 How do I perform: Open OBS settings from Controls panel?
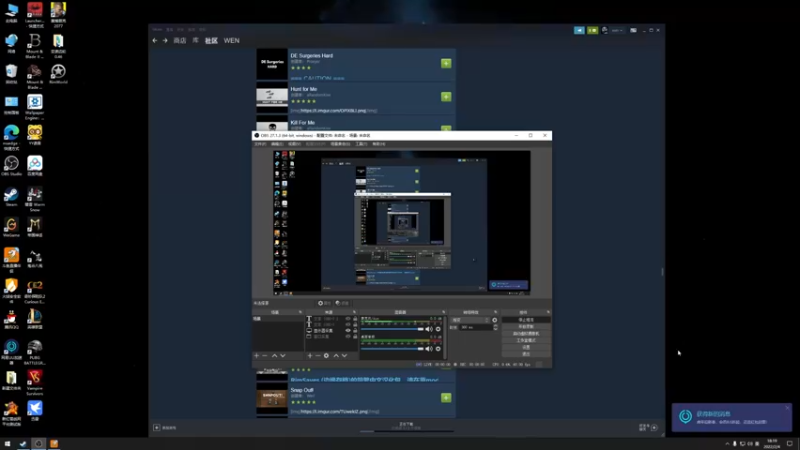pyautogui.click(x=526, y=347)
